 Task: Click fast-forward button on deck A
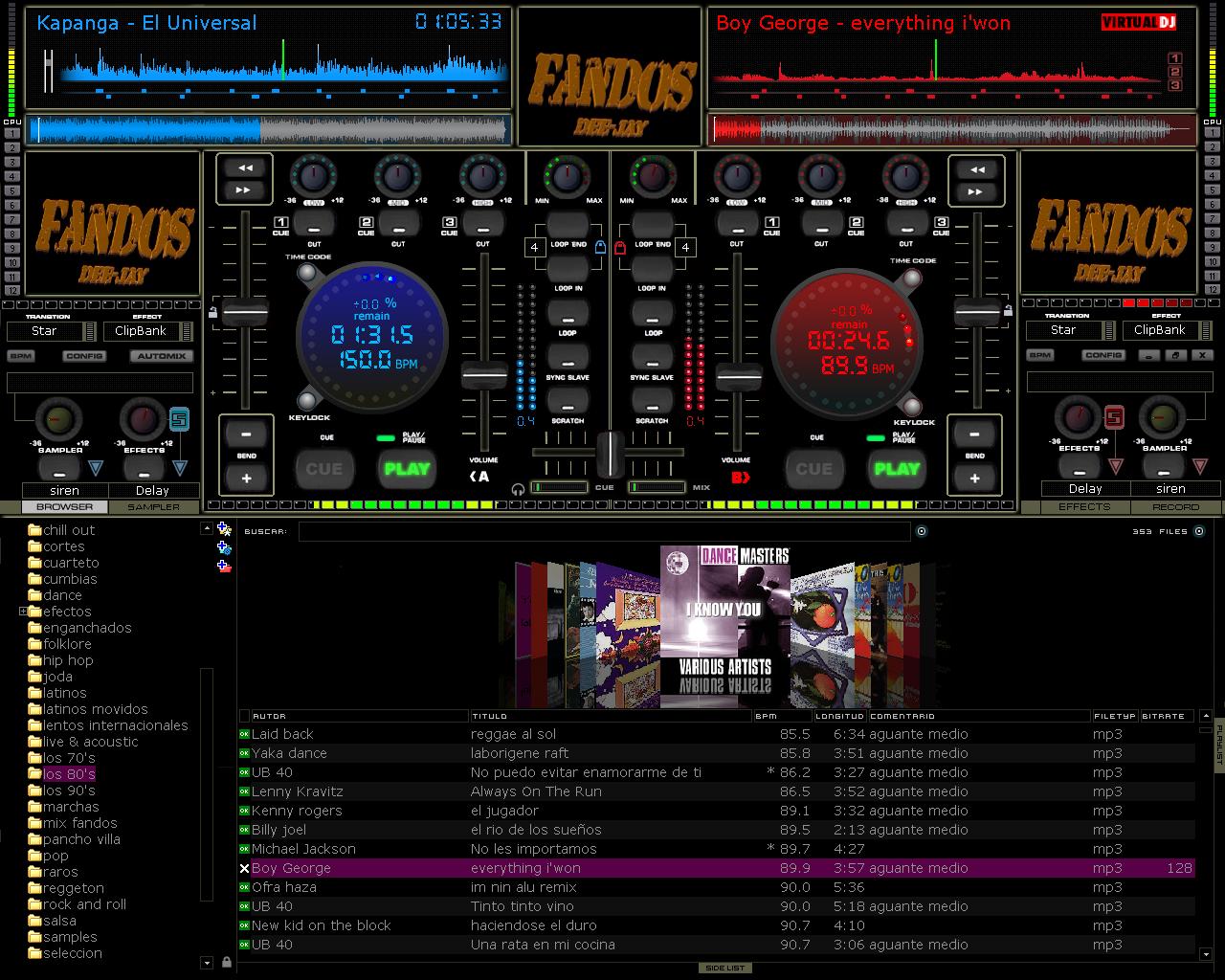245,189
